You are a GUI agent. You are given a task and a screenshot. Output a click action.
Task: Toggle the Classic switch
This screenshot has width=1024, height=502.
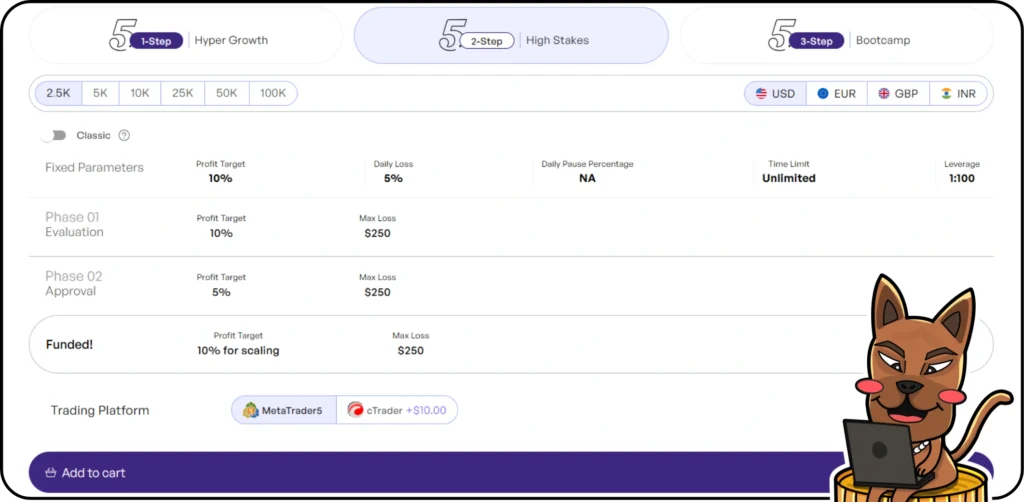tap(54, 135)
